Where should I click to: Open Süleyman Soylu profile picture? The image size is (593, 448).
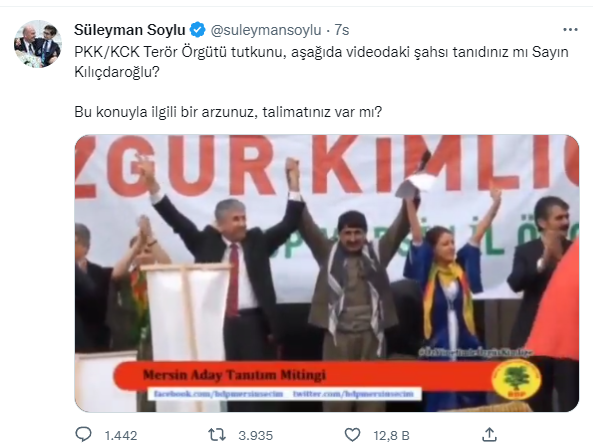[x=37, y=43]
